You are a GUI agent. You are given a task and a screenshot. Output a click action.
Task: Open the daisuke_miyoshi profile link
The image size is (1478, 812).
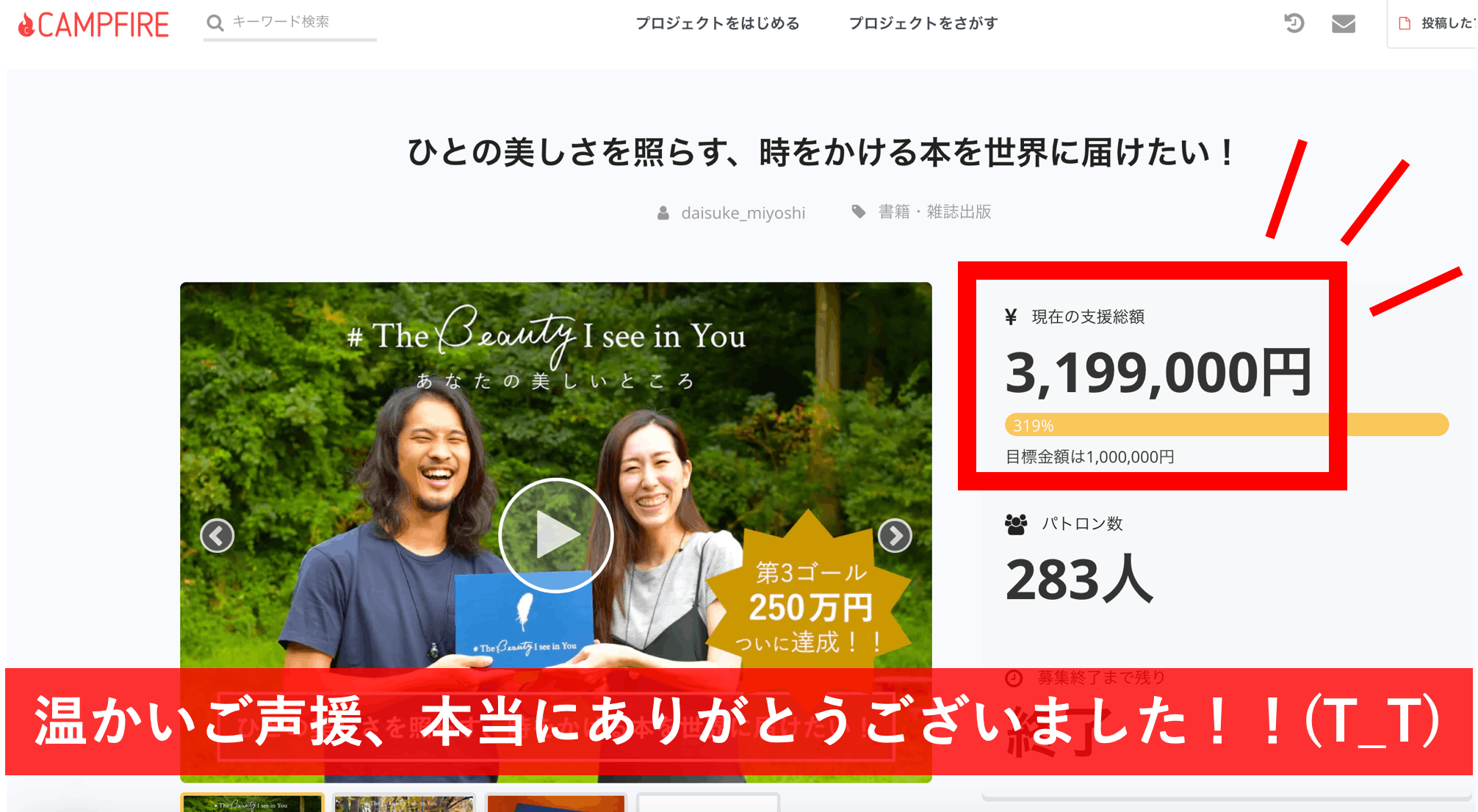[x=743, y=213]
